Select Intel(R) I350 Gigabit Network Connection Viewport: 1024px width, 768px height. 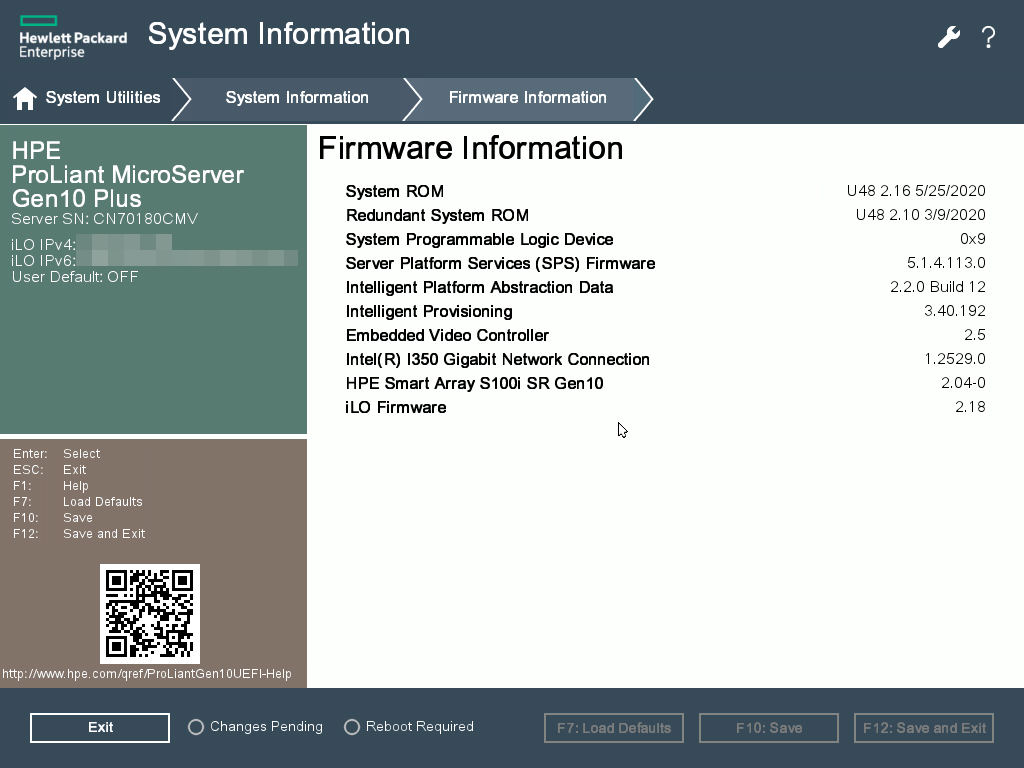[x=665, y=359]
